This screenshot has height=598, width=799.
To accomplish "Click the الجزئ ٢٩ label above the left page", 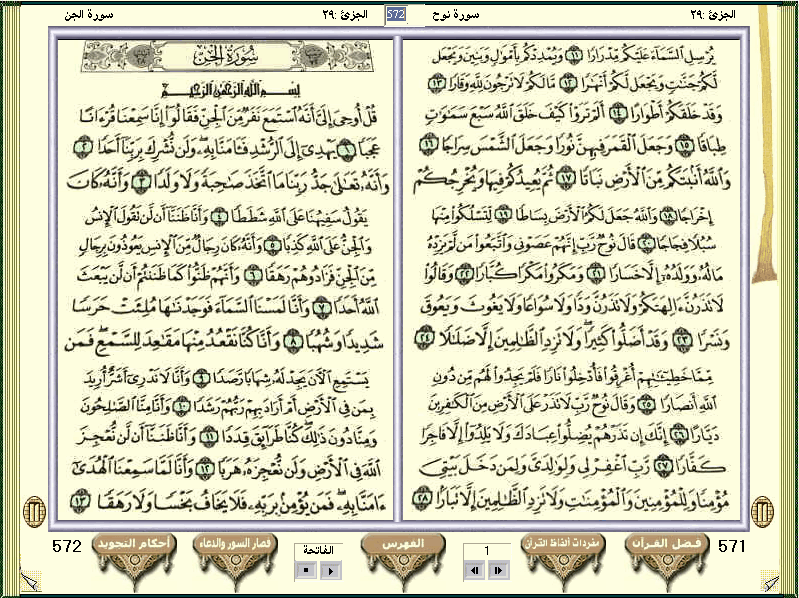I will click(345, 14).
